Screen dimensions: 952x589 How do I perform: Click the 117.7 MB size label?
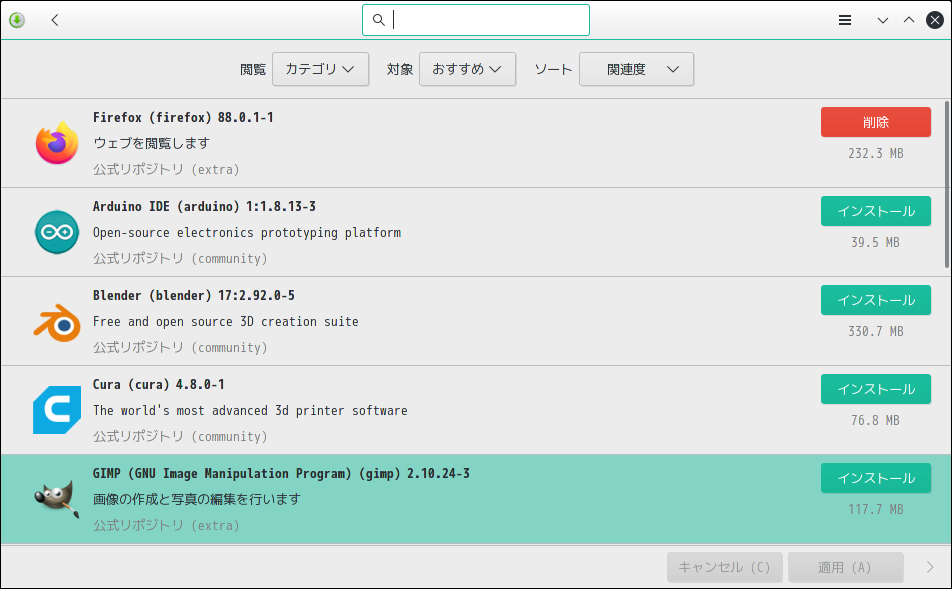pos(876,509)
